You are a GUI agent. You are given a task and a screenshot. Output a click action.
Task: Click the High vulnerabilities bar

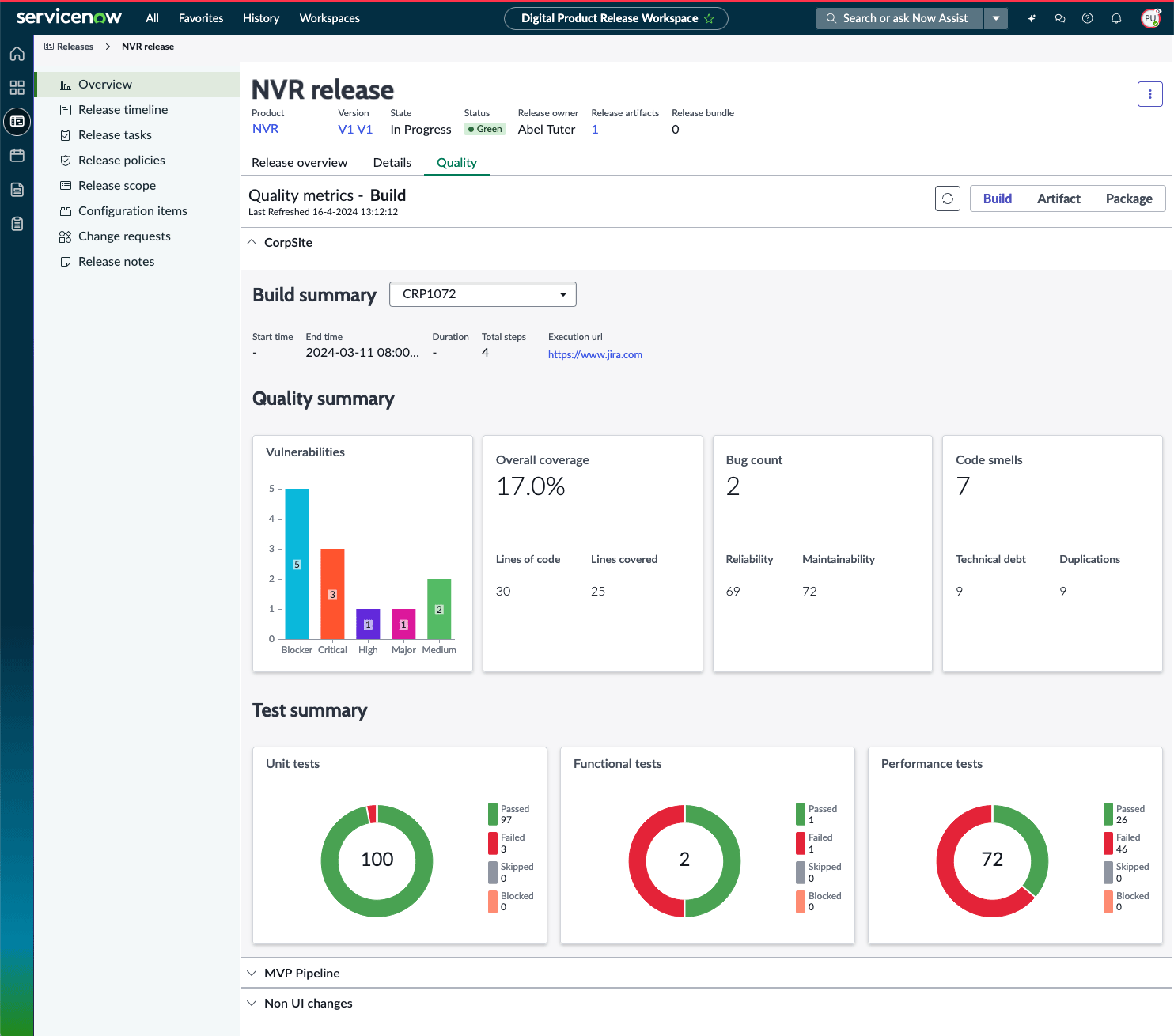368,624
